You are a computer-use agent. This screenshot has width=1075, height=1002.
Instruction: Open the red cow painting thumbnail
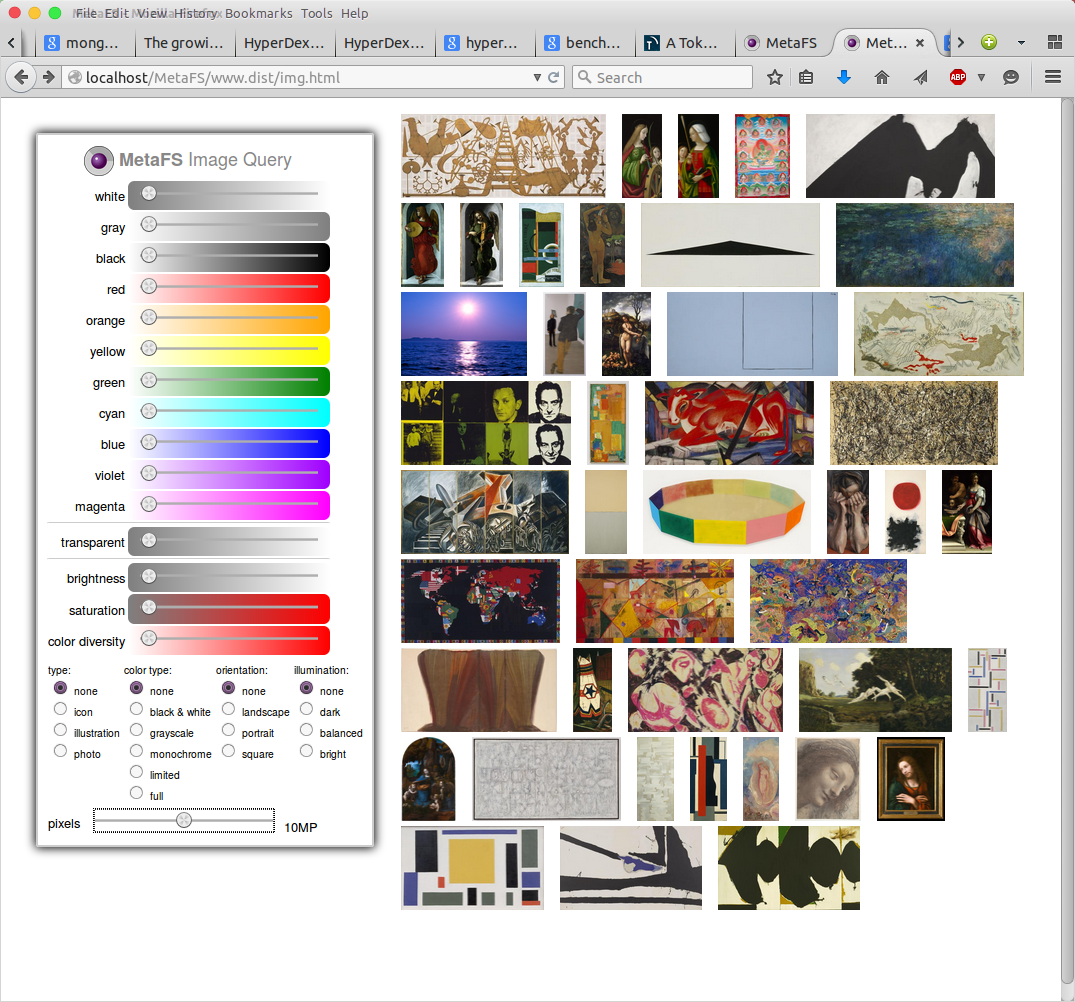[729, 423]
